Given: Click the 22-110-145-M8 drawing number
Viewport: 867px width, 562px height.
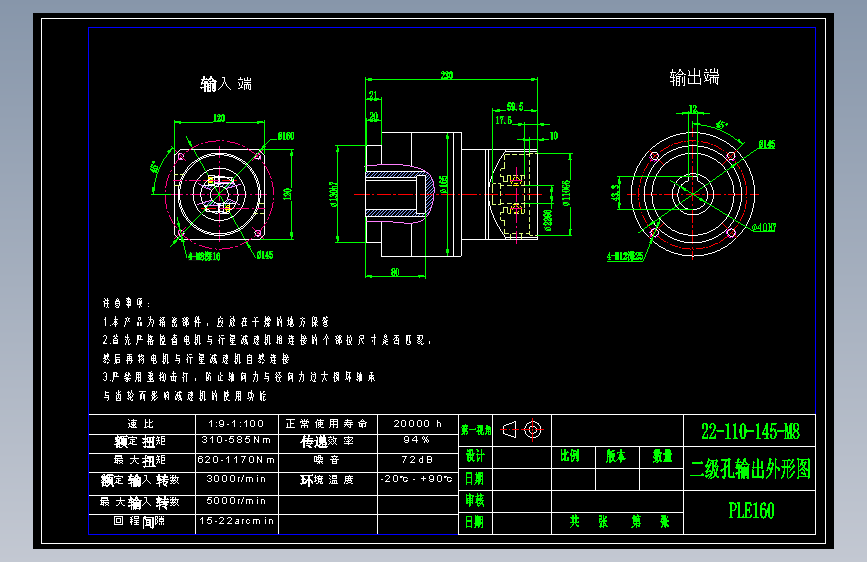Looking at the screenshot, I should 750,431.
